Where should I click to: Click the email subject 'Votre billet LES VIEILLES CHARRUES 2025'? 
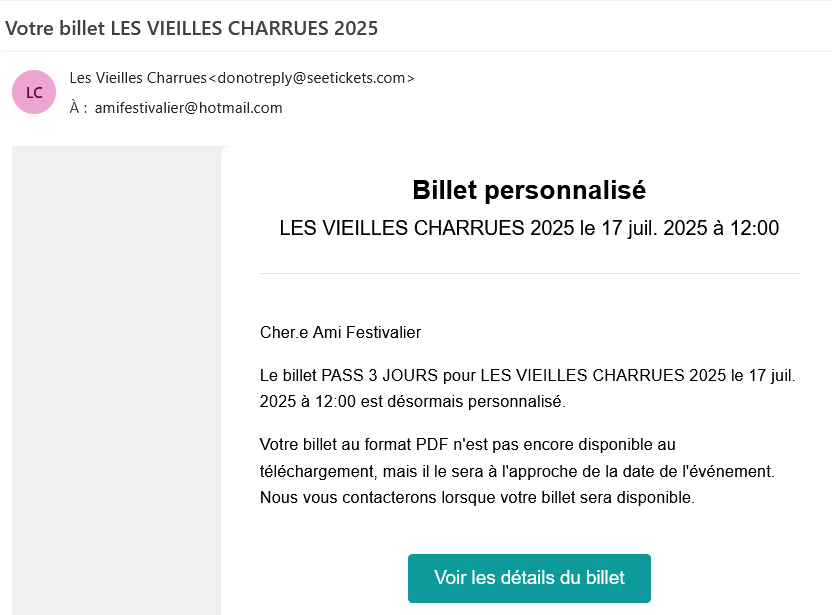192,28
